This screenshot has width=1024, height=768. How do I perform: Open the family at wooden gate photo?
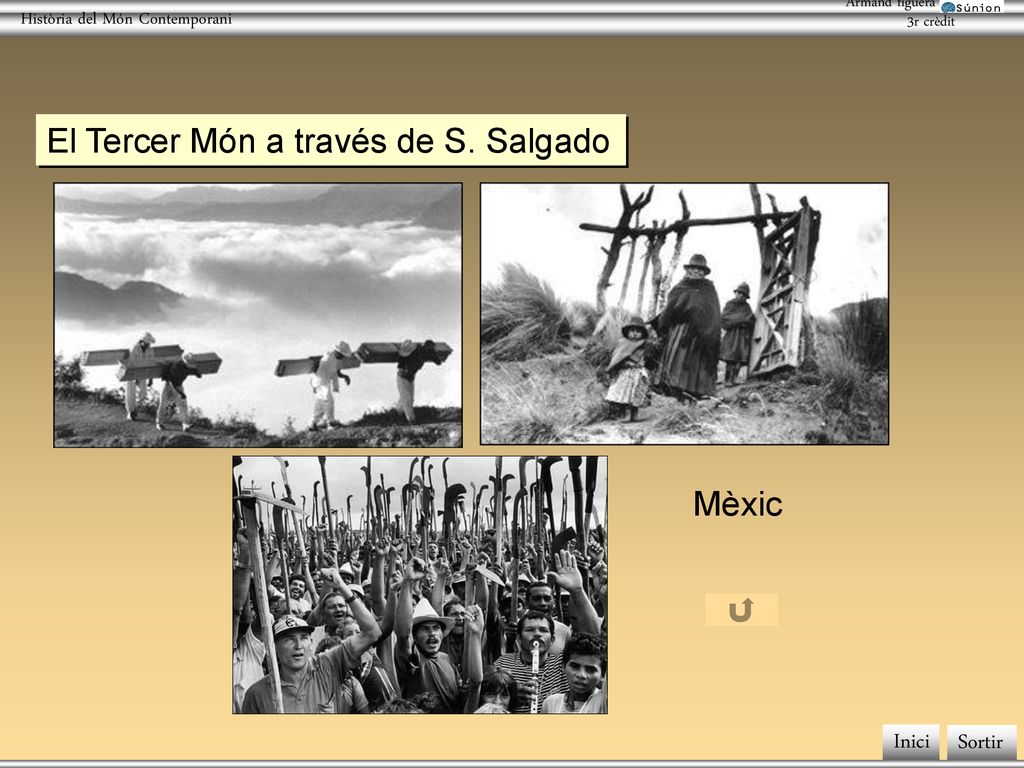[x=684, y=314]
